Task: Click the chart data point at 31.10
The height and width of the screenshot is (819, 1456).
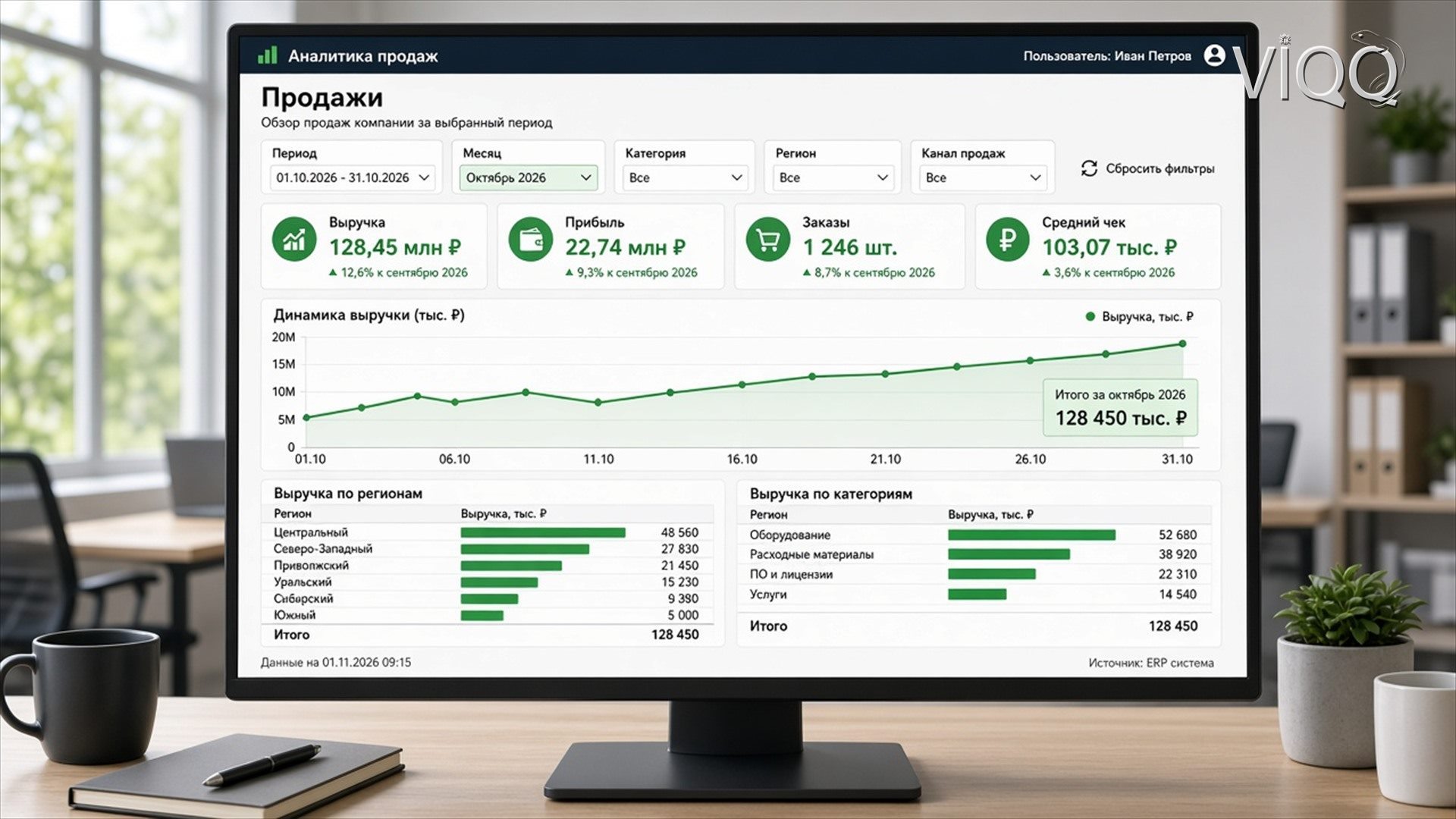Action: tap(1181, 344)
